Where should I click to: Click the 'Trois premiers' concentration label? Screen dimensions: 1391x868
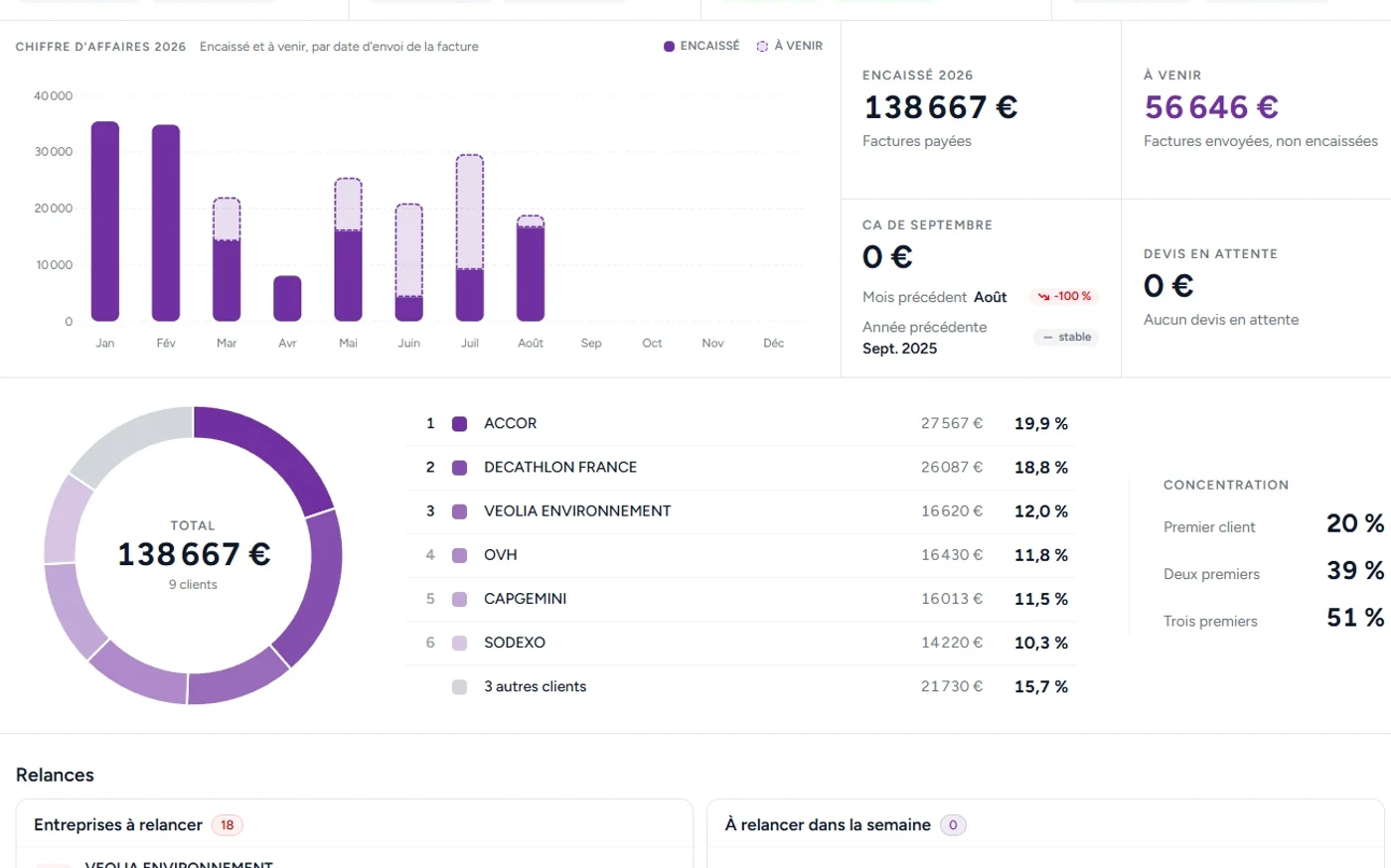pyautogui.click(x=1210, y=622)
